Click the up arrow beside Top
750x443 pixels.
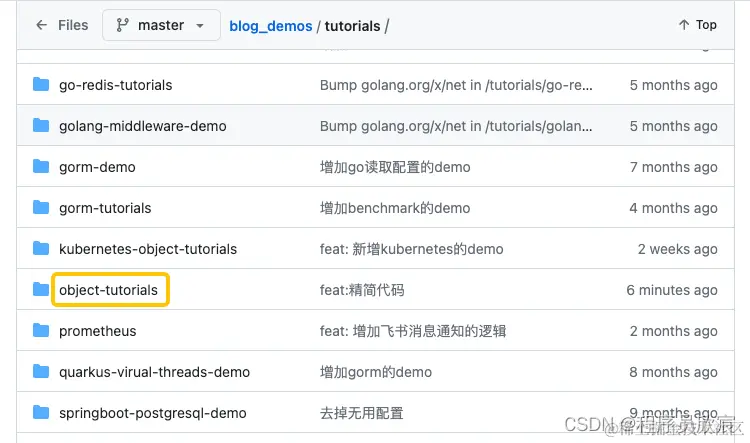point(684,24)
